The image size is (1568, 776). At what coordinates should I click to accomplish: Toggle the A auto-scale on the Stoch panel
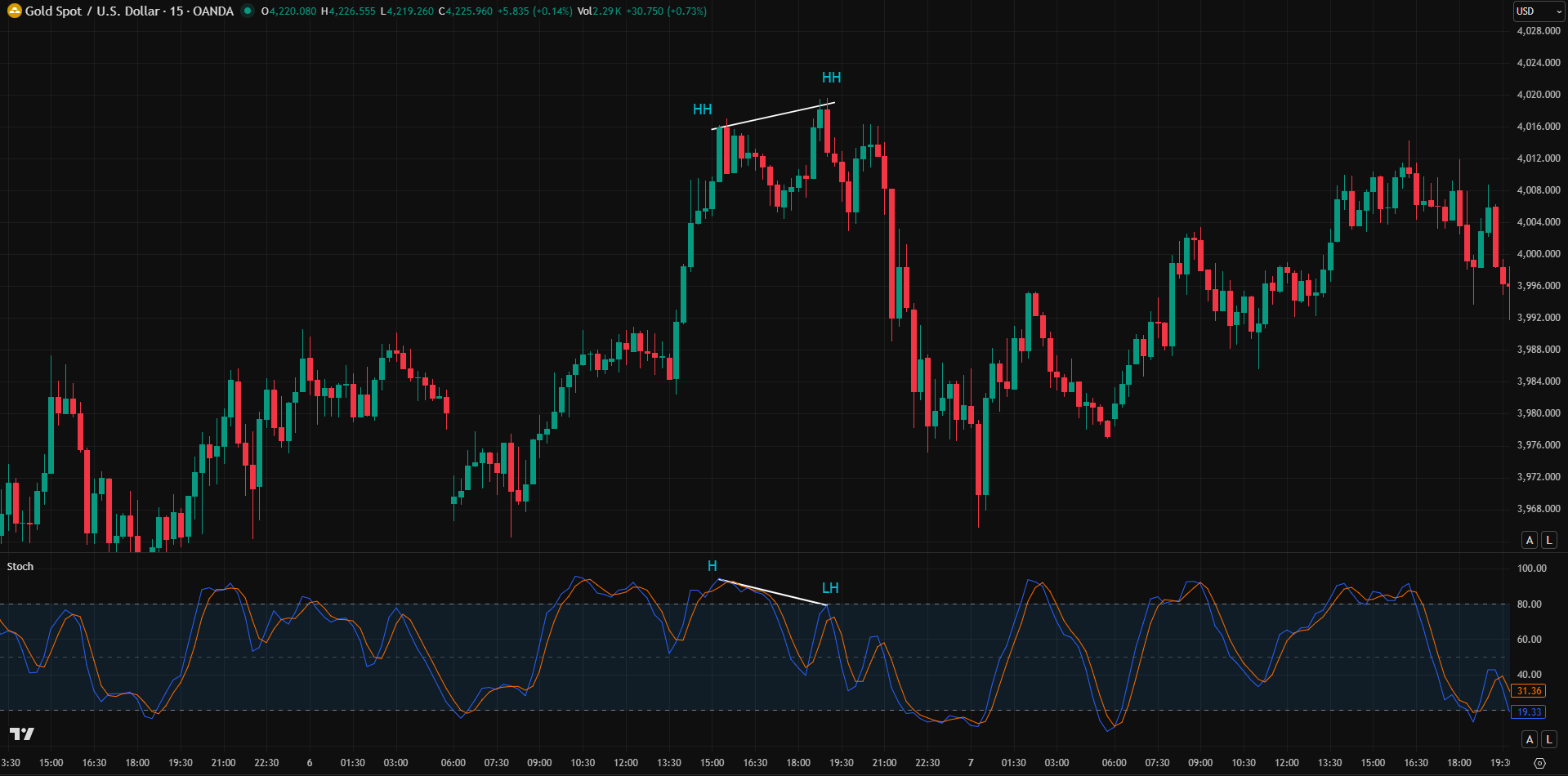1529,739
